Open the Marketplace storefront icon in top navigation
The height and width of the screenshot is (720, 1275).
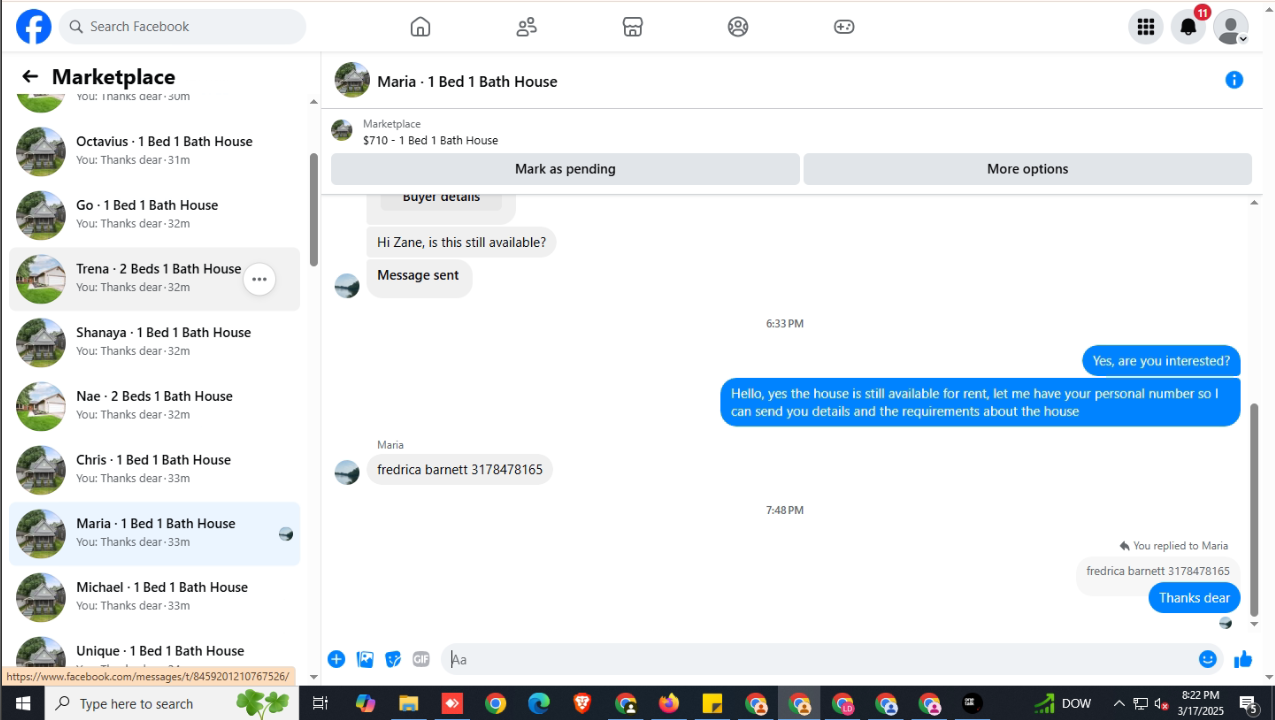(632, 27)
